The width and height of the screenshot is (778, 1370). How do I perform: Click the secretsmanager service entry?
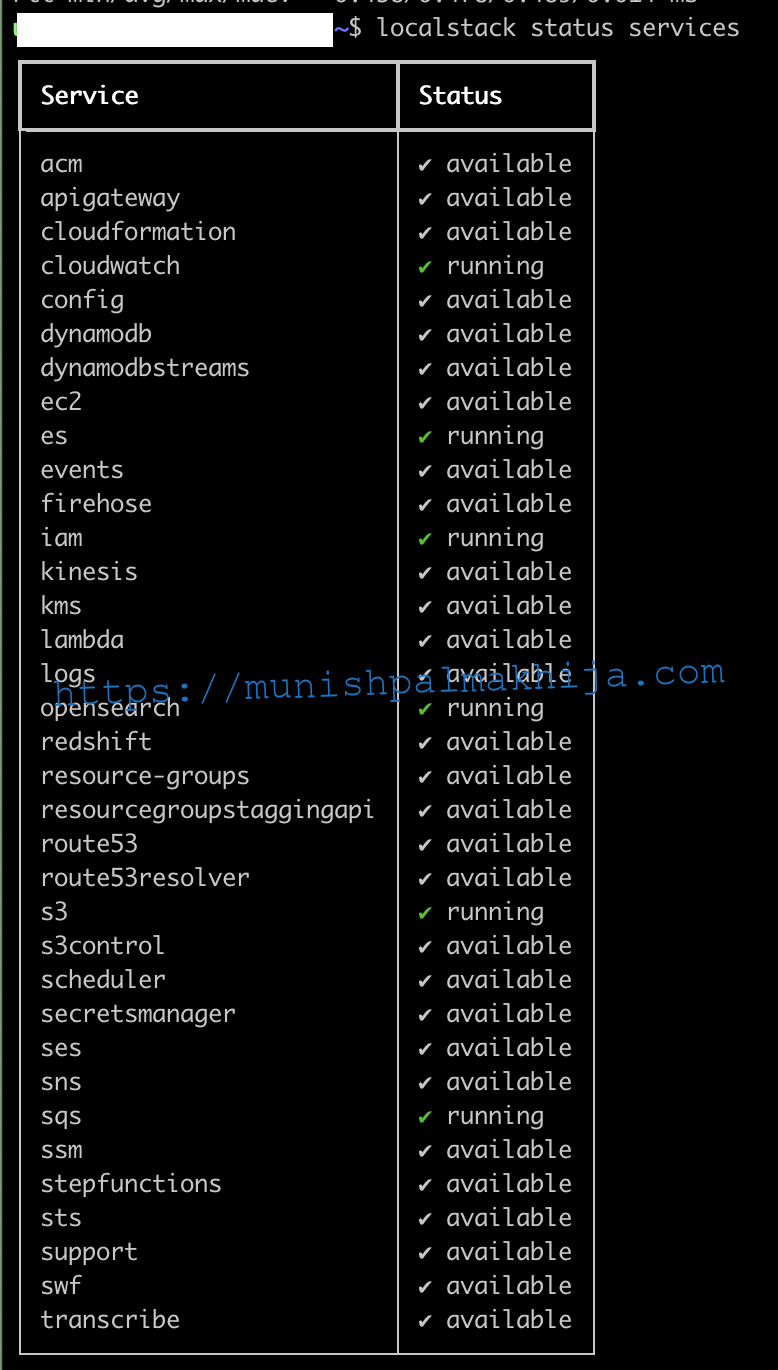pos(138,1014)
